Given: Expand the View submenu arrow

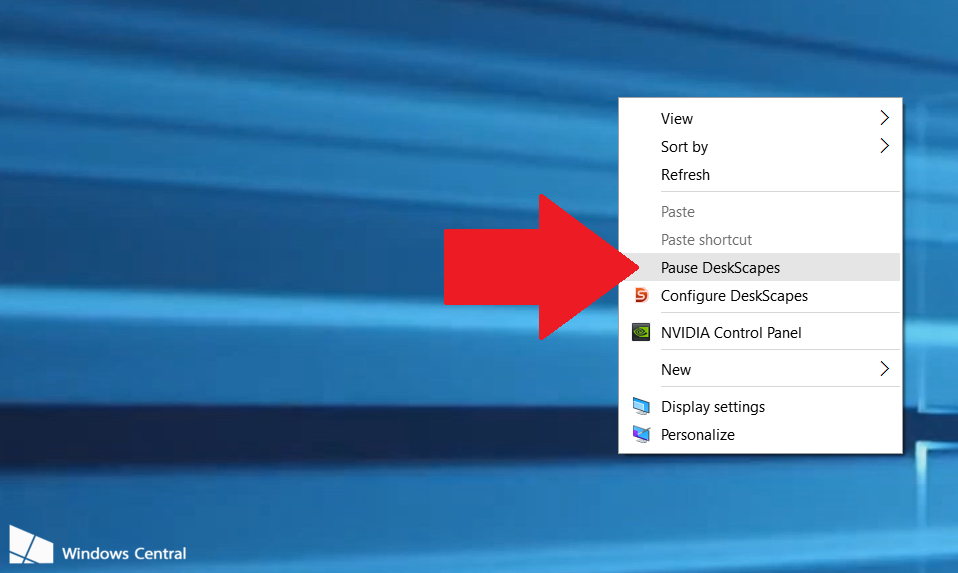Looking at the screenshot, I should point(884,118).
